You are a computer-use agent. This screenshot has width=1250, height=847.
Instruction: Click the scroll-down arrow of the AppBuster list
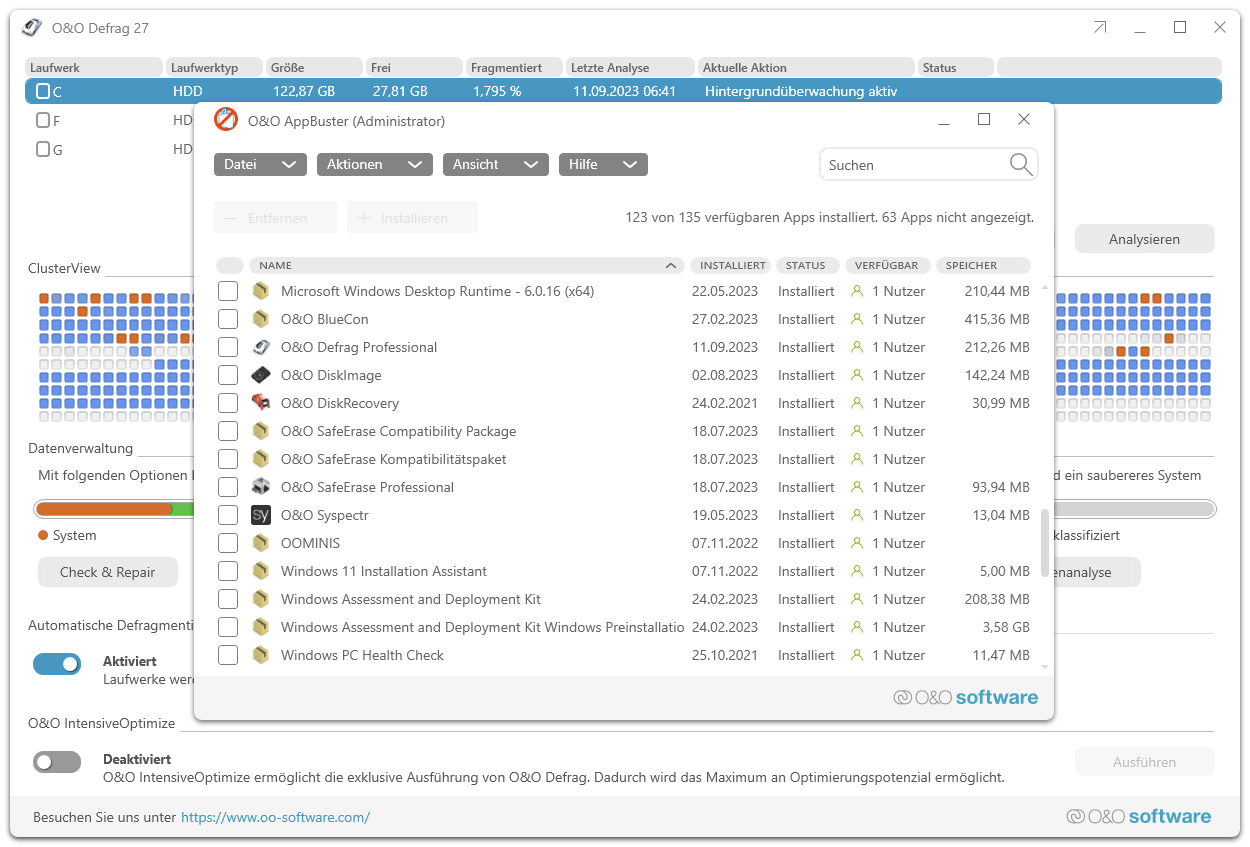[x=1045, y=666]
